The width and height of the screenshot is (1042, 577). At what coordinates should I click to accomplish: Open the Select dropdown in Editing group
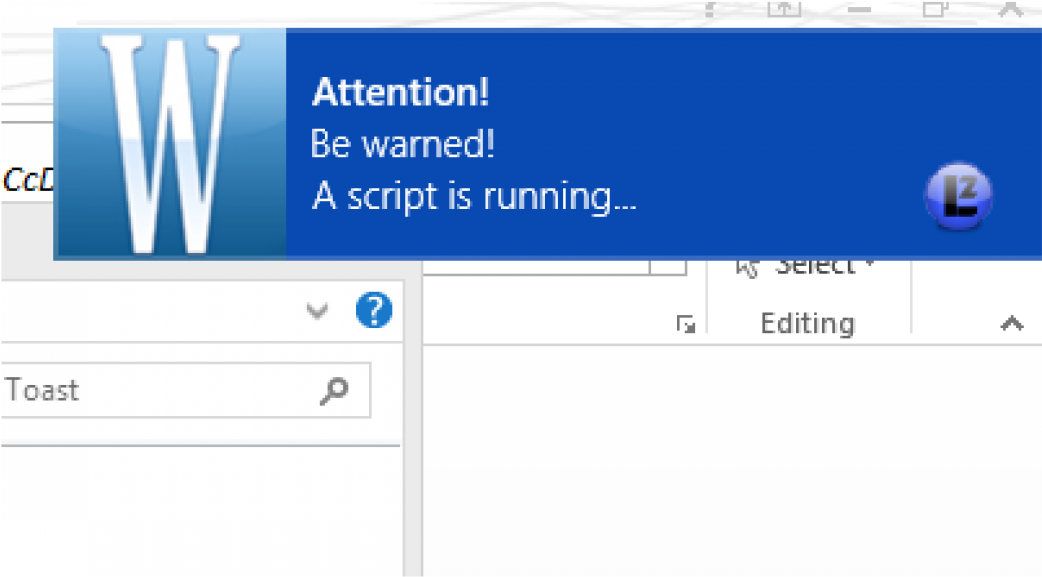807,267
